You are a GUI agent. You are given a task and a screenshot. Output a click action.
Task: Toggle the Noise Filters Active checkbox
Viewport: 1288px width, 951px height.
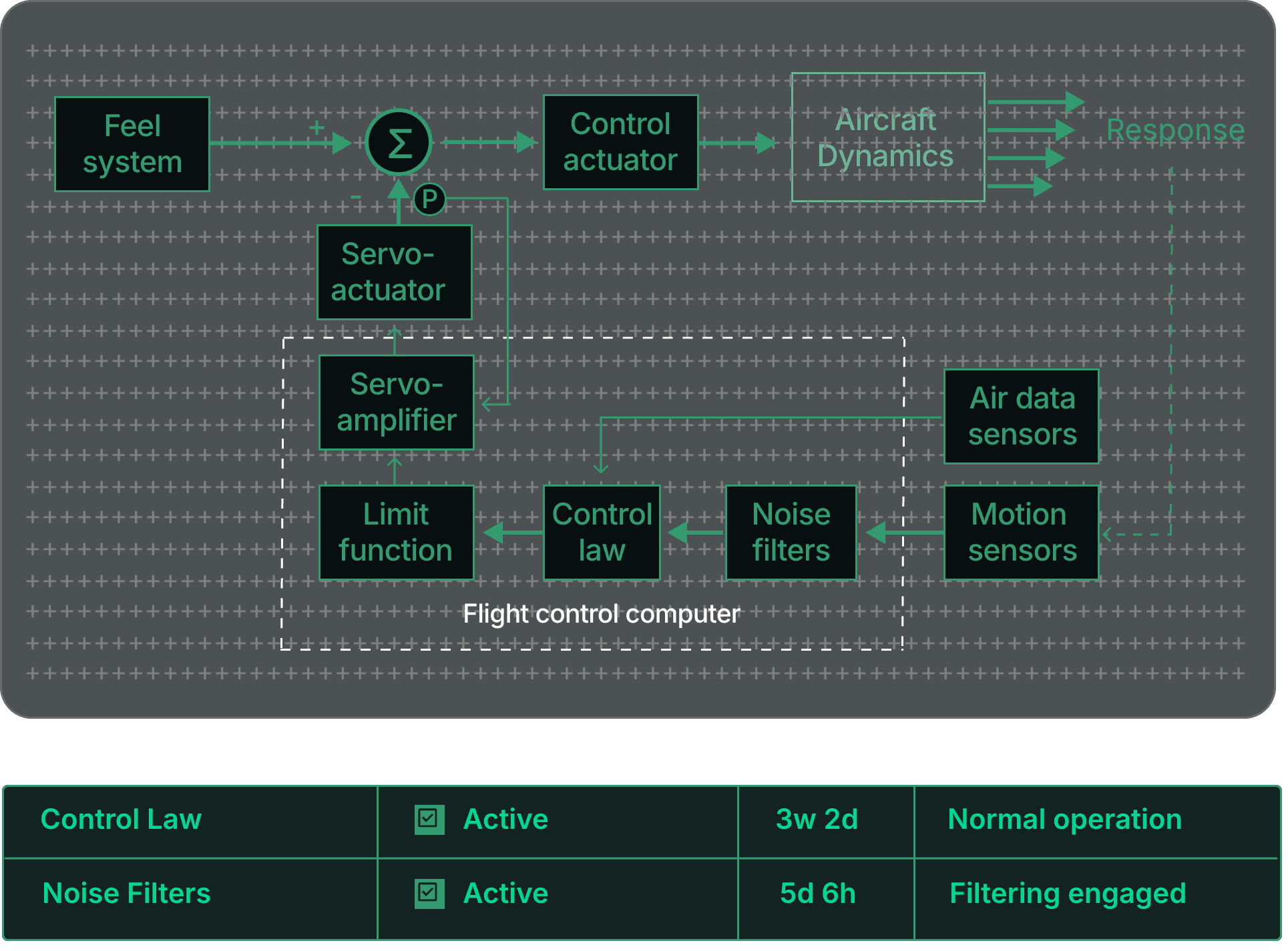click(x=429, y=894)
